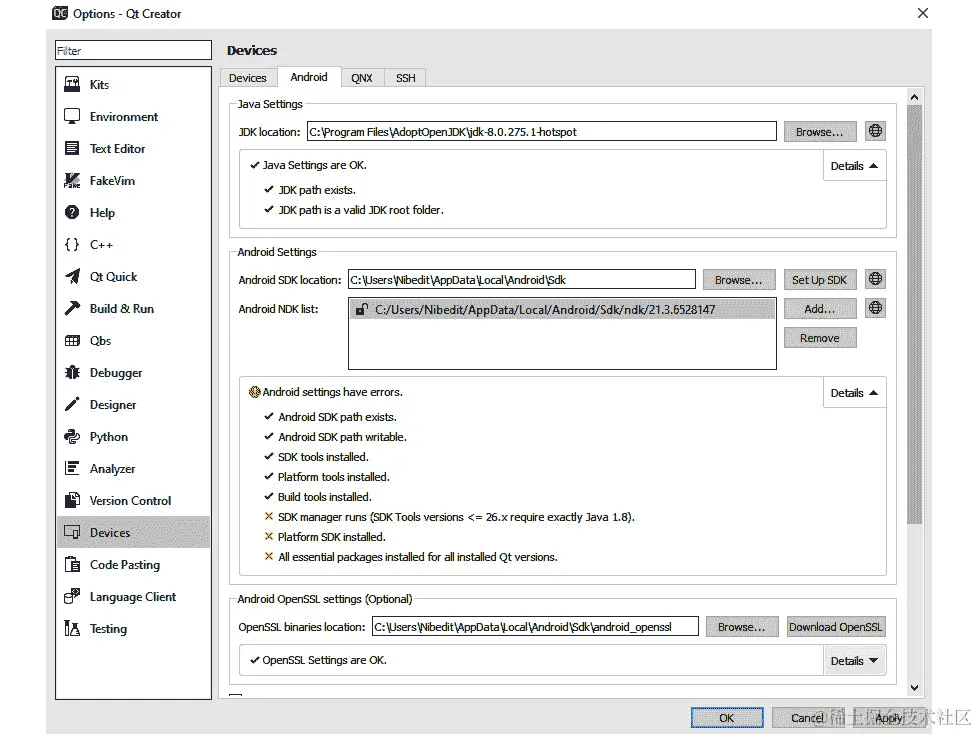Click the scroll up arrow
This screenshot has height=734, width=978.
coord(914,97)
